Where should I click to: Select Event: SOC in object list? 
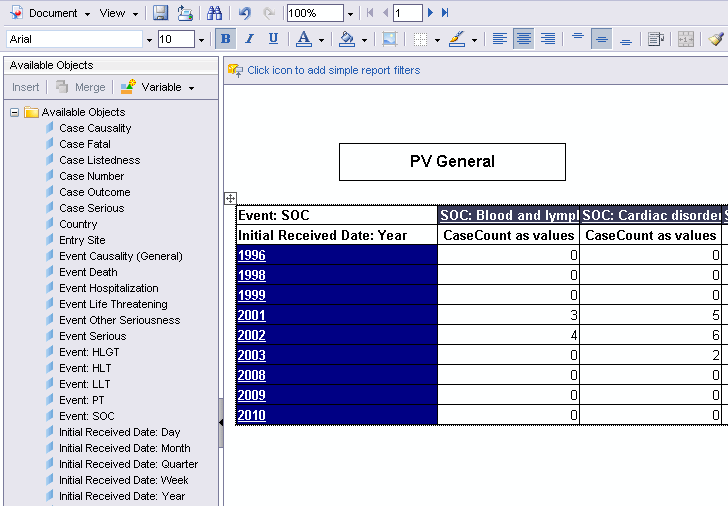(86, 416)
